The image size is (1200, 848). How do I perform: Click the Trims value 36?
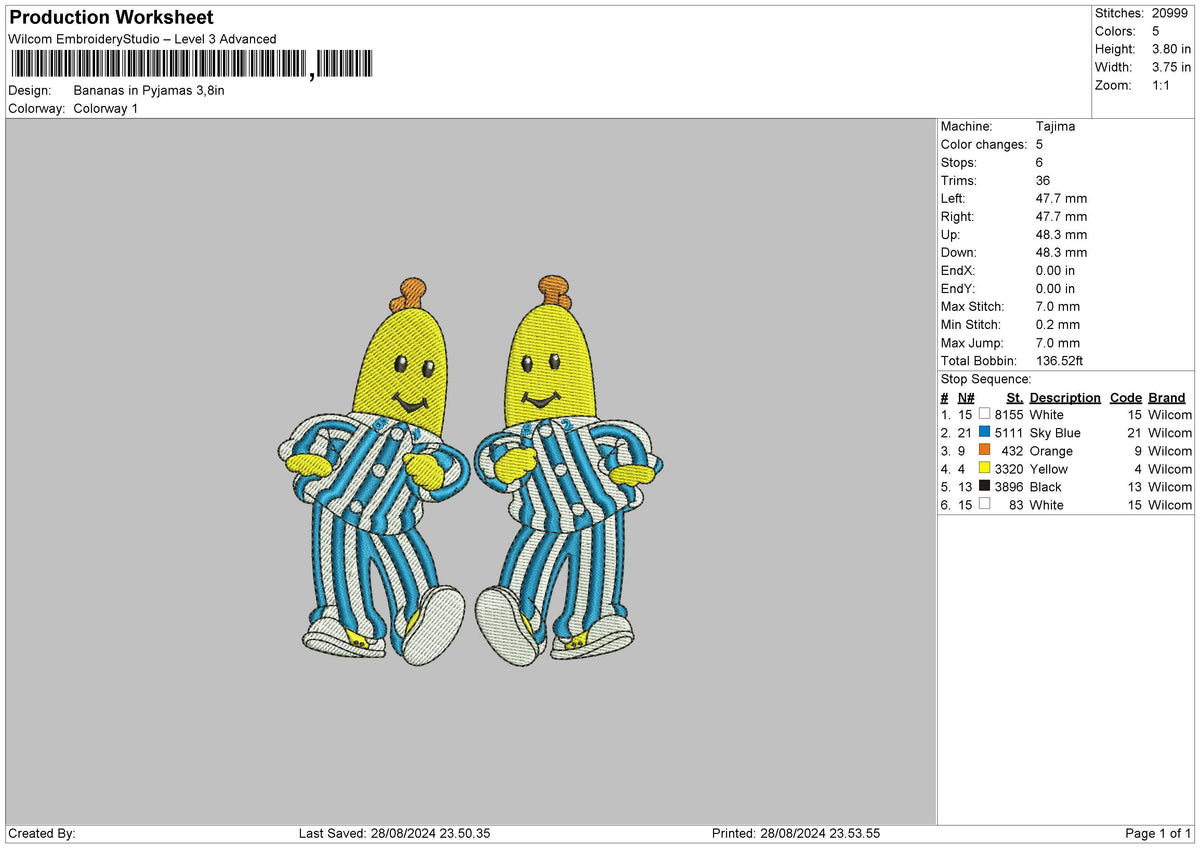(x=1044, y=180)
